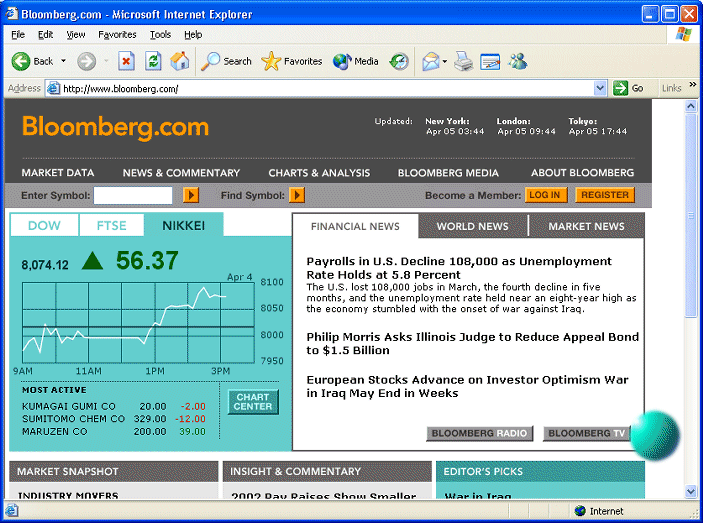Click the LOG IN button
703x523 pixels.
tap(546, 195)
